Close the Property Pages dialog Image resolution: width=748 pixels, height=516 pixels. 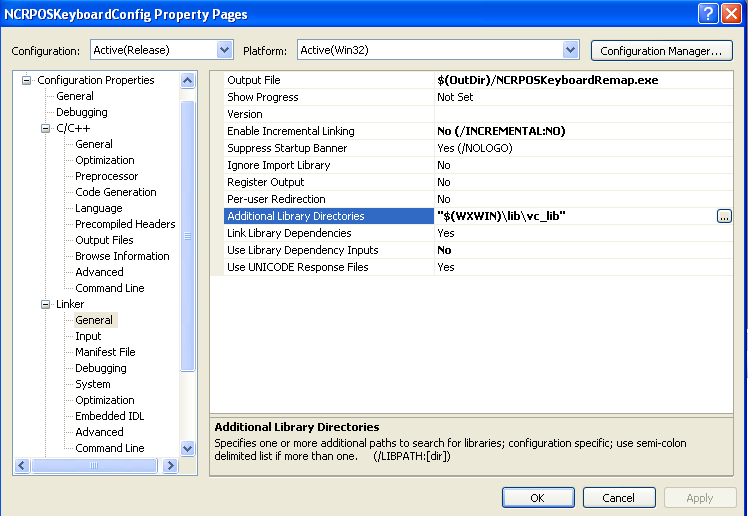pyautogui.click(x=731, y=14)
